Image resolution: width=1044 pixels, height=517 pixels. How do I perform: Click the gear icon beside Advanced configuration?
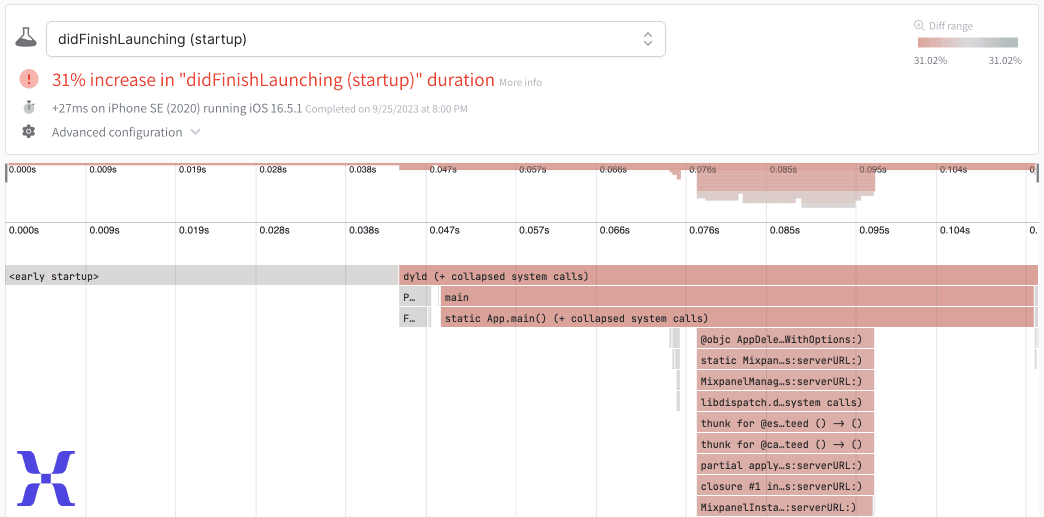click(x=29, y=132)
